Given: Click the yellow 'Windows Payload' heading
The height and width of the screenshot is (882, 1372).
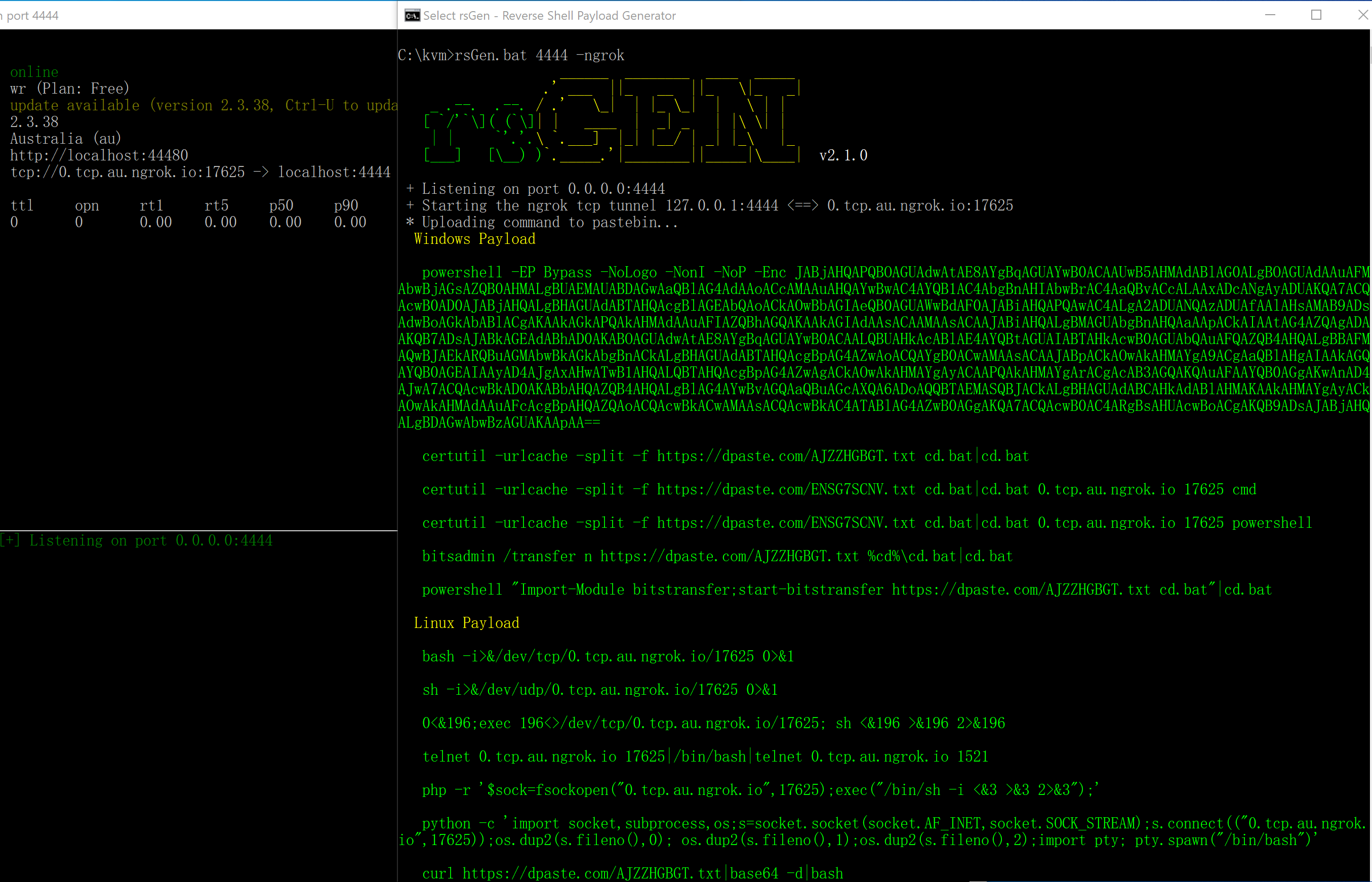Looking at the screenshot, I should coord(474,239).
